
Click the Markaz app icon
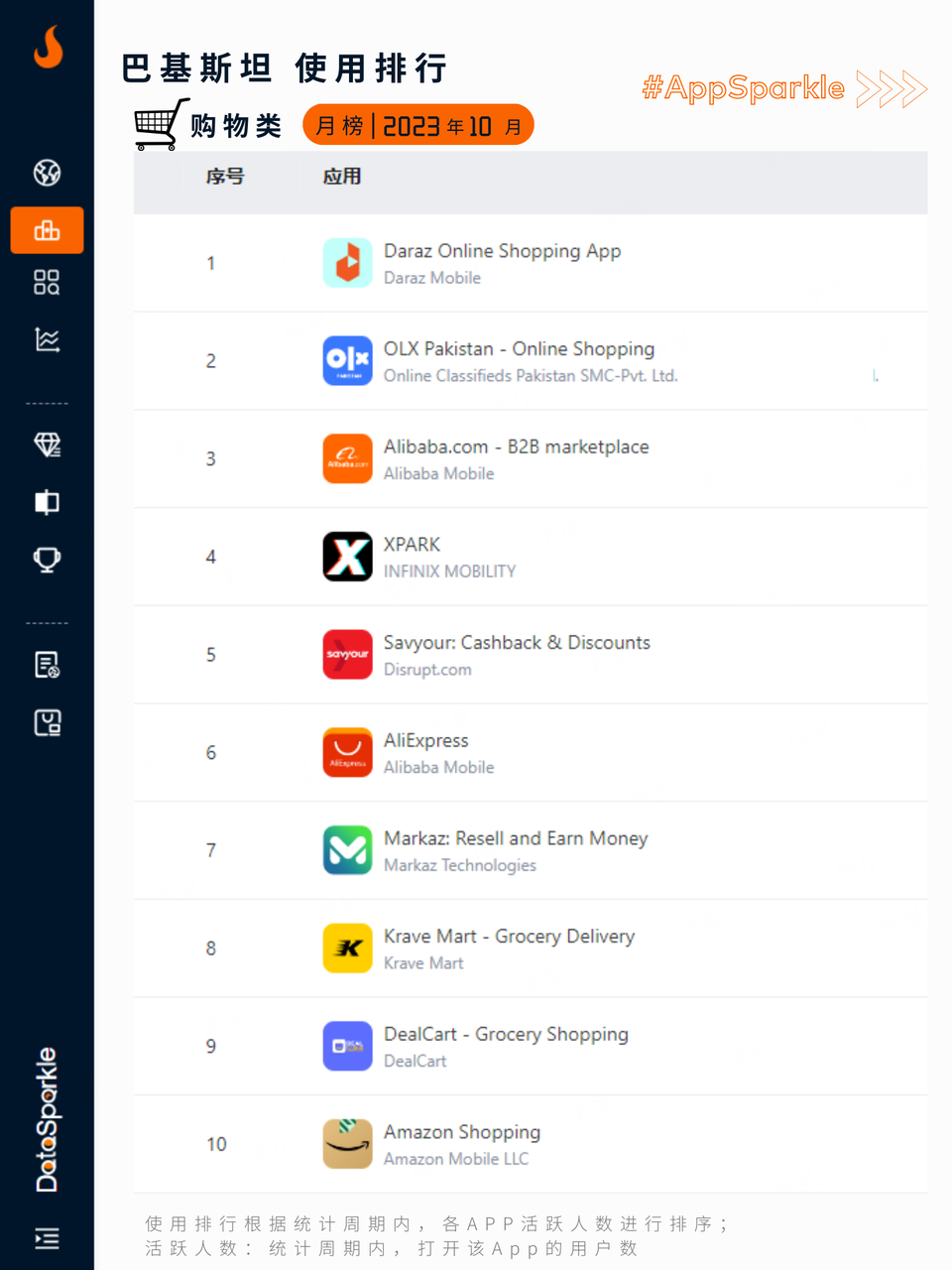[x=347, y=850]
